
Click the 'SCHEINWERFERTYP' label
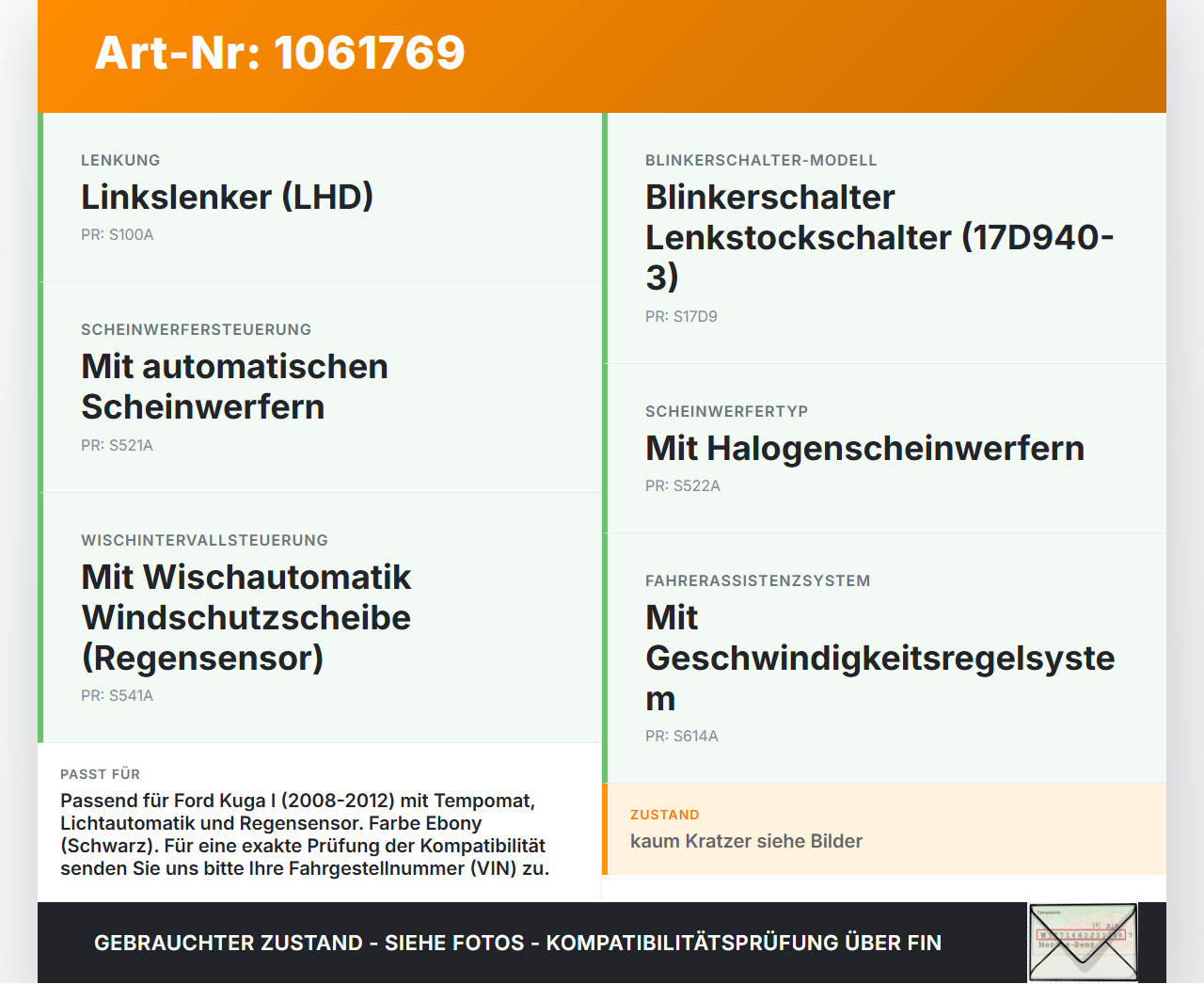pos(727,411)
